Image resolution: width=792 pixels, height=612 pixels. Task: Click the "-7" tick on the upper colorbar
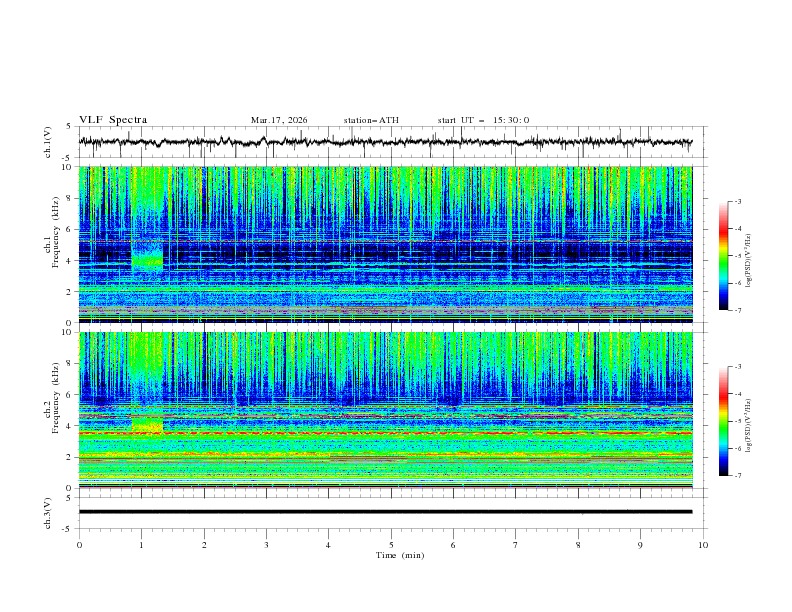click(737, 310)
